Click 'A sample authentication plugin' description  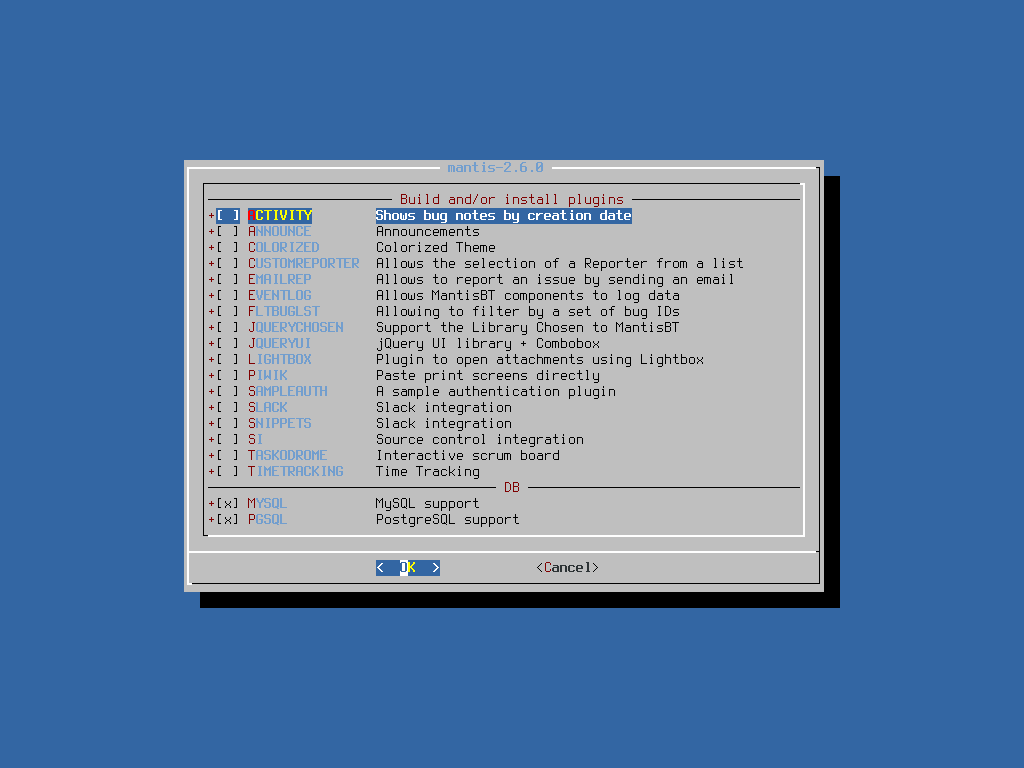pyautogui.click(x=496, y=392)
